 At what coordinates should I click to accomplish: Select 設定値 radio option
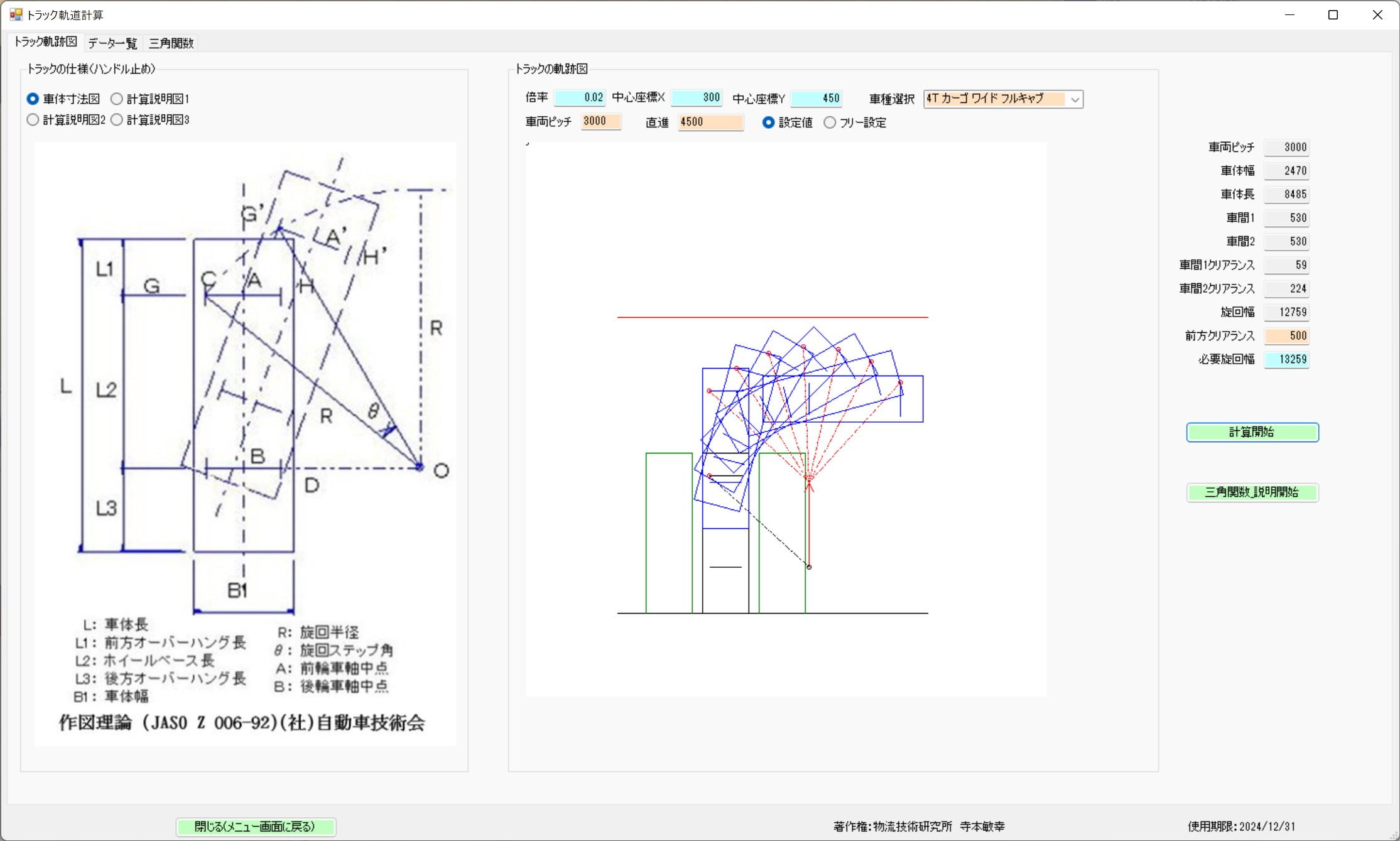pyautogui.click(x=769, y=123)
